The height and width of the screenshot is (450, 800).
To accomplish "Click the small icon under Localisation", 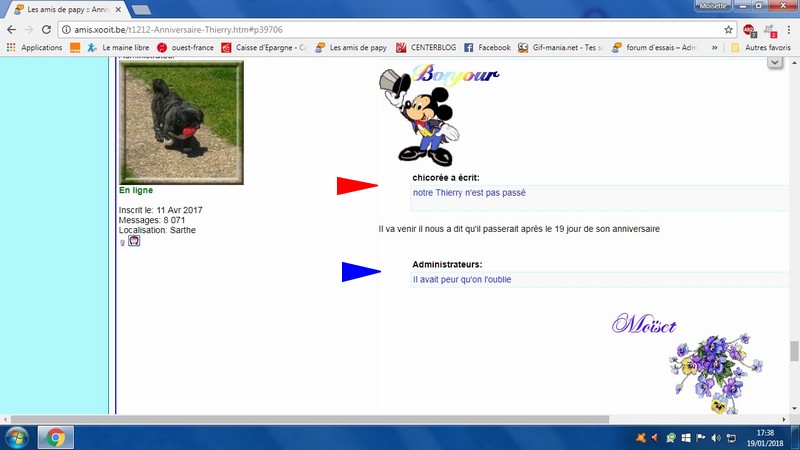I will 134,241.
